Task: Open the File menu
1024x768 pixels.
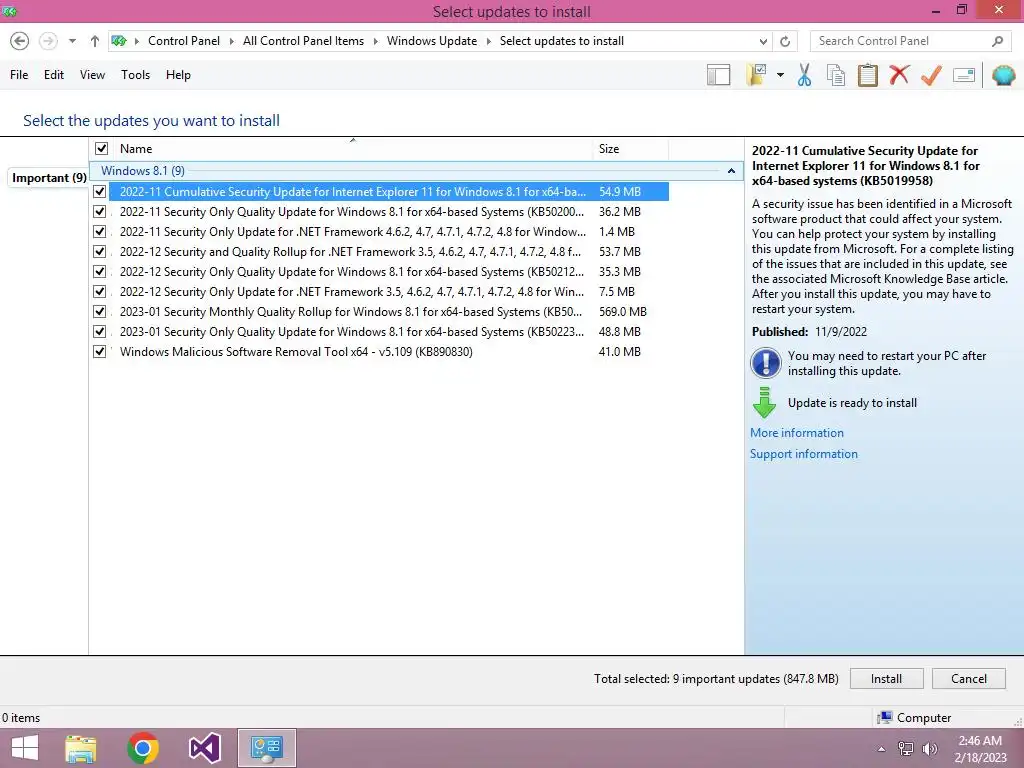Action: coord(19,75)
